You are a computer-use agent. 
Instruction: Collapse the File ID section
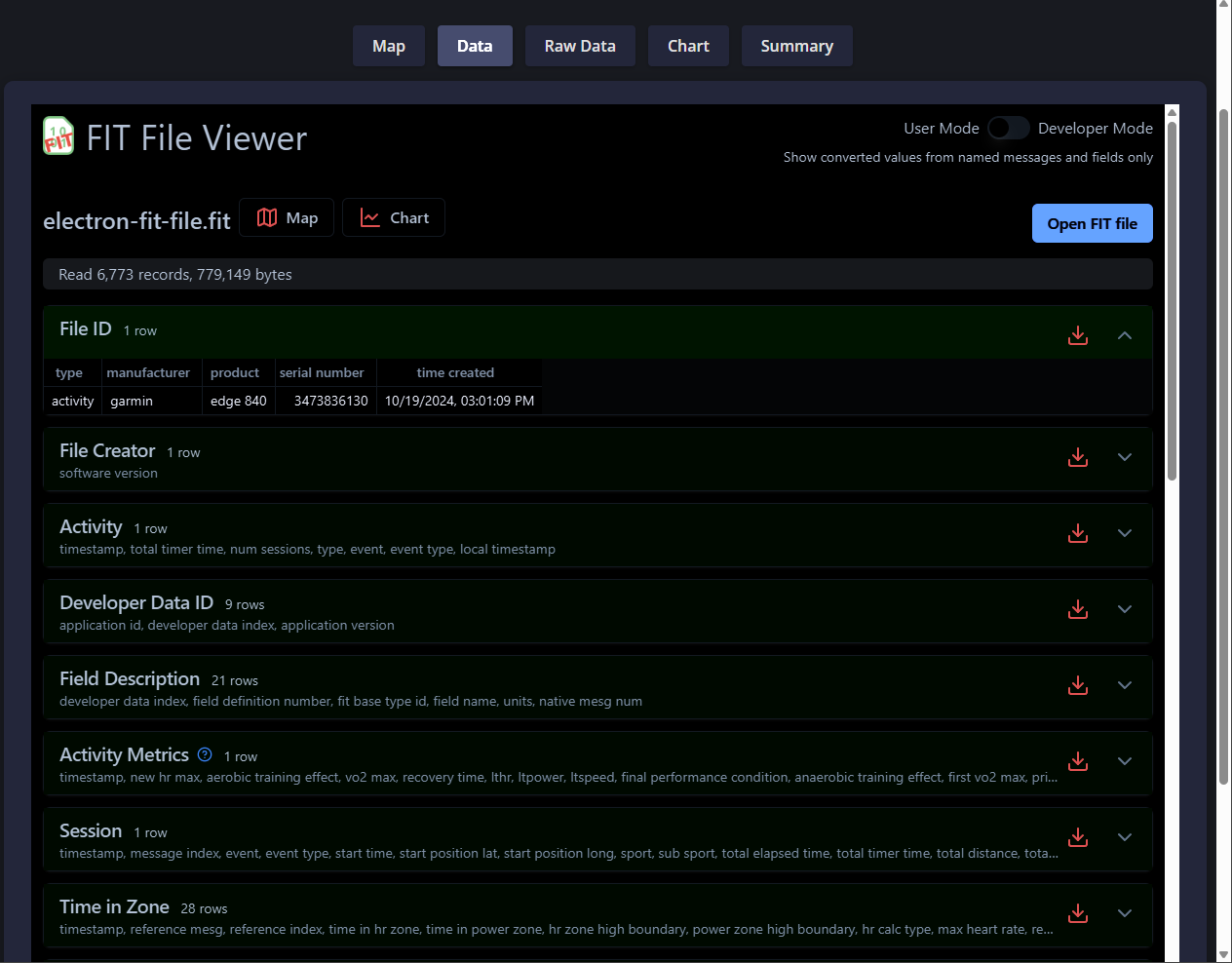1125,335
